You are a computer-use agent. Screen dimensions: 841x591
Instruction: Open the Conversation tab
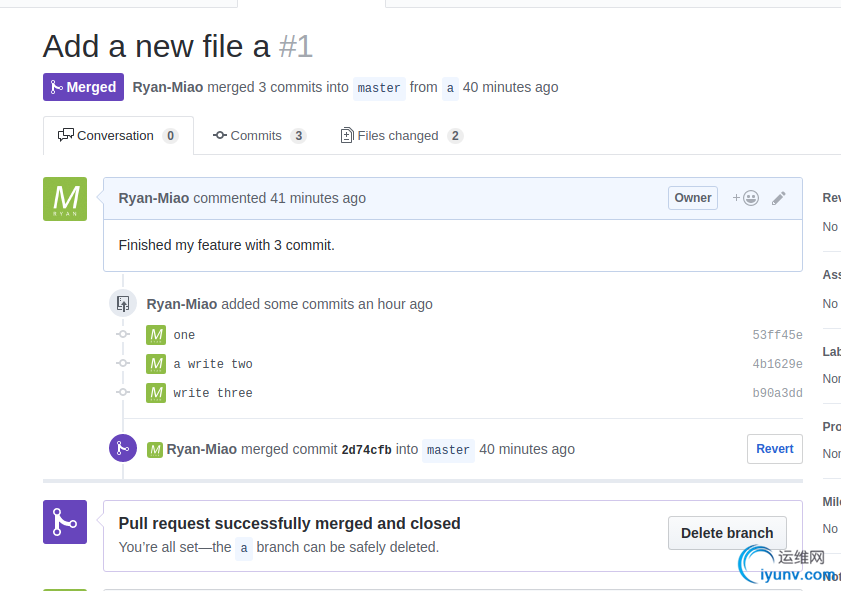click(x=117, y=136)
